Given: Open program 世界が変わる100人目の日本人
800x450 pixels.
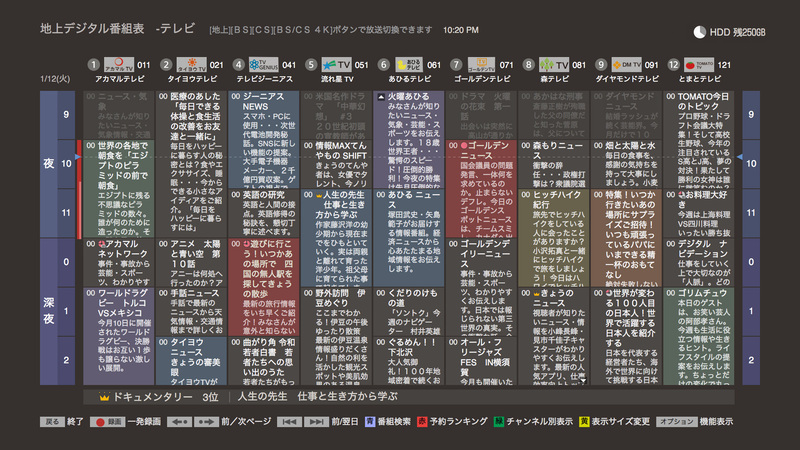Looking at the screenshot, I should [x=626, y=336].
